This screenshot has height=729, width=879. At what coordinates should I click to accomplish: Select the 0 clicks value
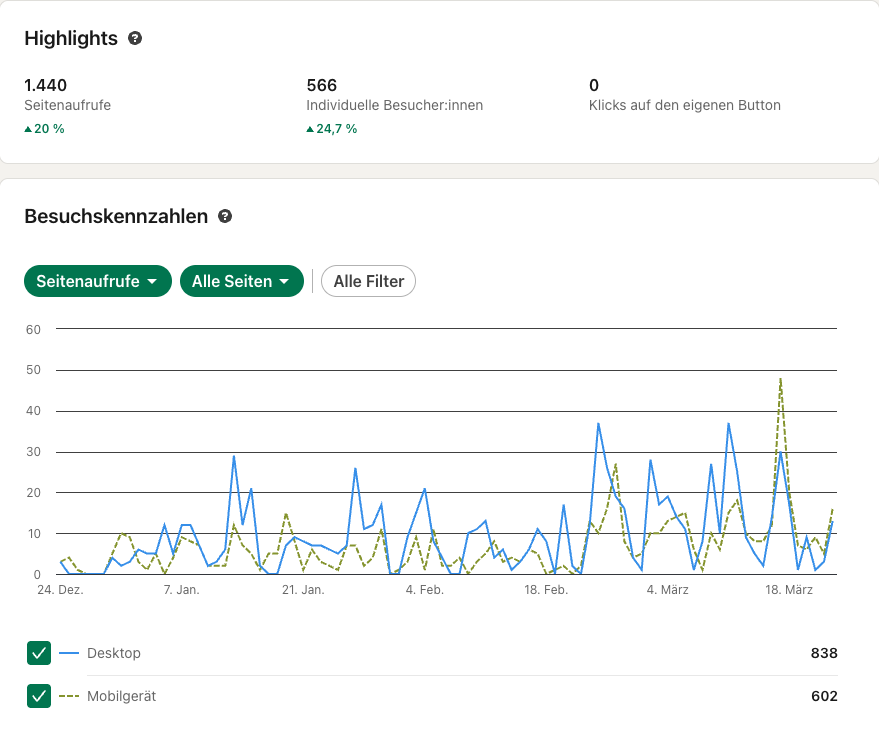pos(594,85)
